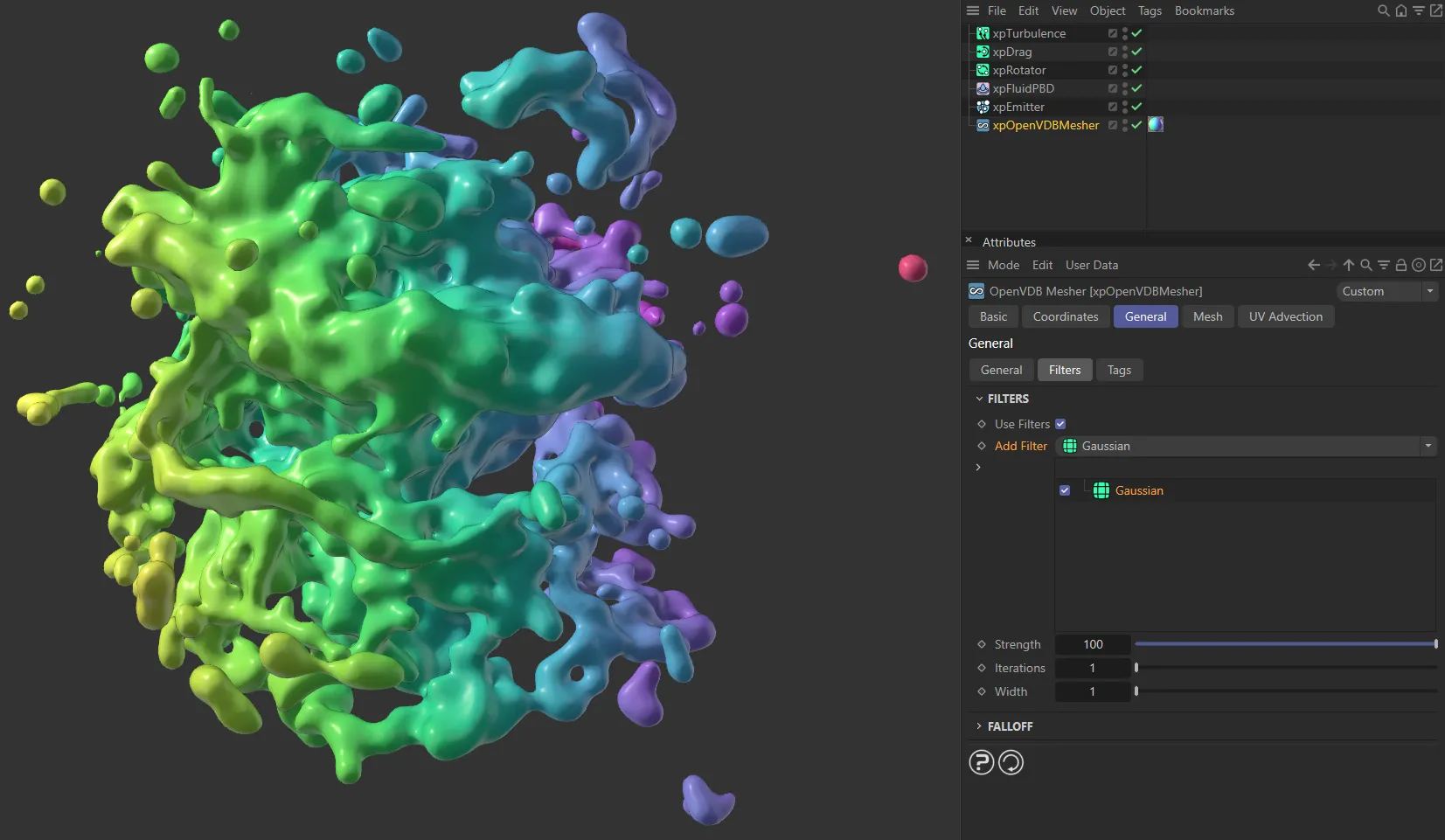The image size is (1445, 840).
Task: Select the xpEmitter icon
Action: coord(983,107)
